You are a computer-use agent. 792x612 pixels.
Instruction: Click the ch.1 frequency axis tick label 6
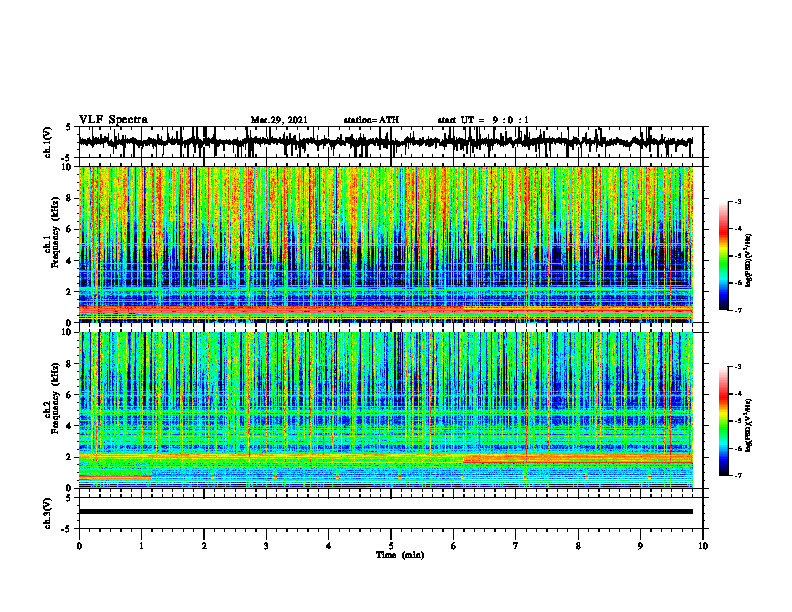coord(70,229)
